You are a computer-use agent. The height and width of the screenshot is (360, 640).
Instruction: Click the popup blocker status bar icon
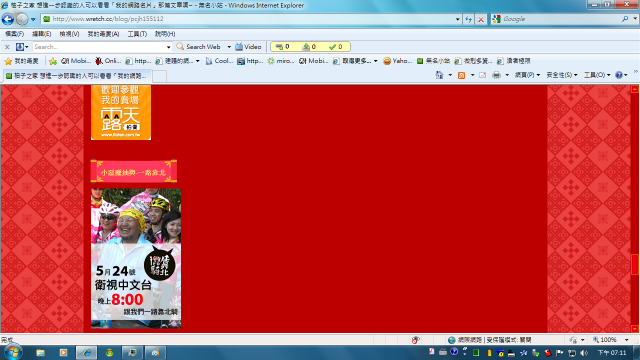click(415, 340)
